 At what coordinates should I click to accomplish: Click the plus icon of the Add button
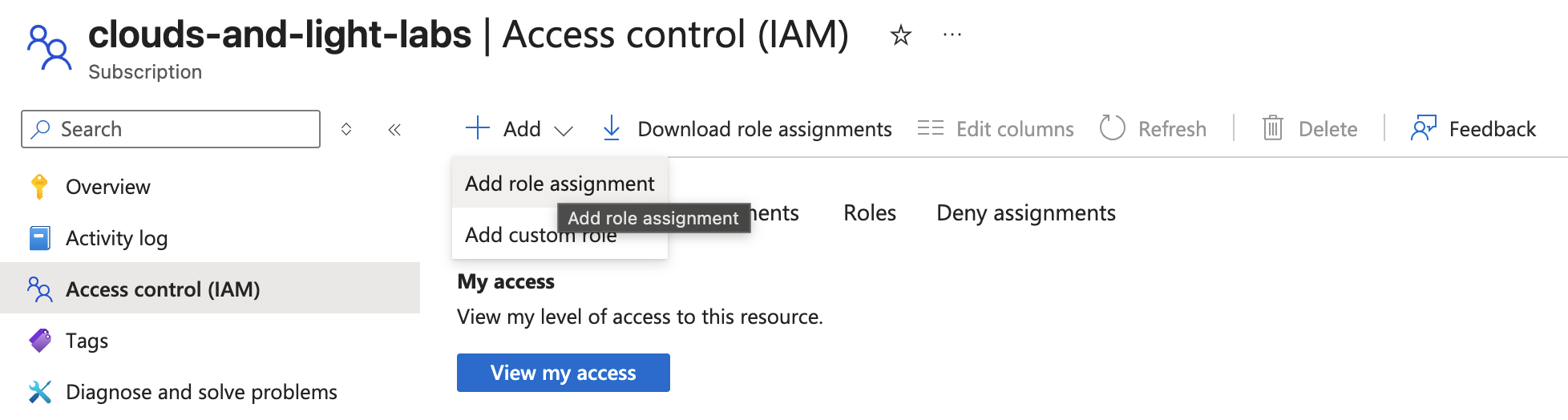(x=478, y=128)
